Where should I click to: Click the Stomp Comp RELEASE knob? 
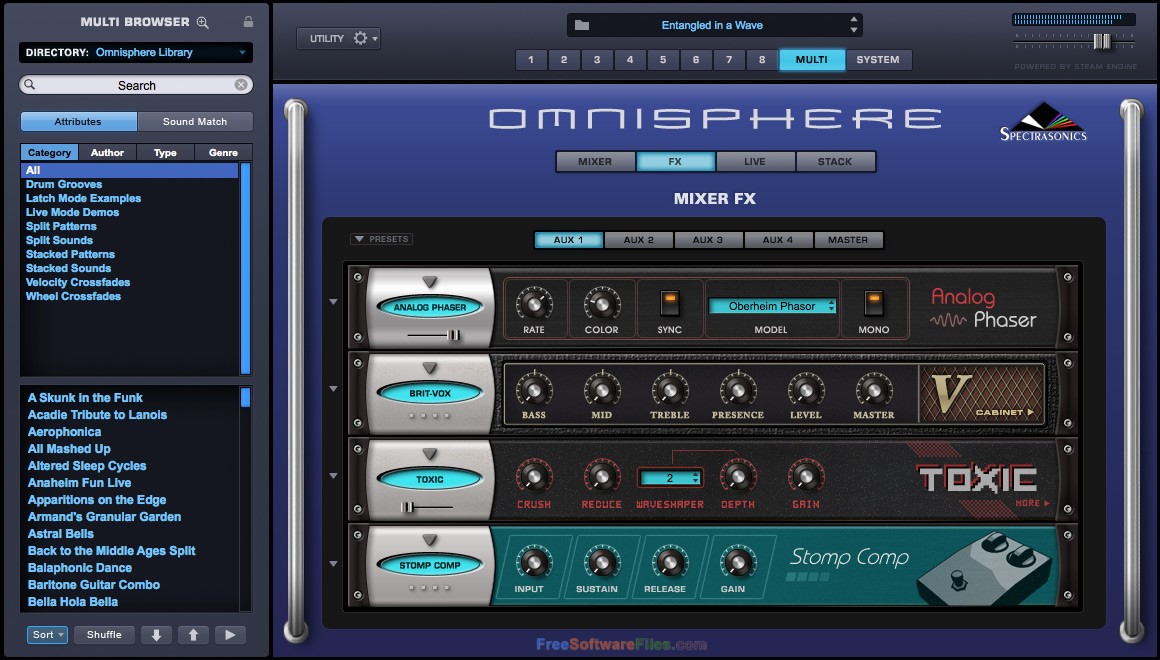(670, 563)
